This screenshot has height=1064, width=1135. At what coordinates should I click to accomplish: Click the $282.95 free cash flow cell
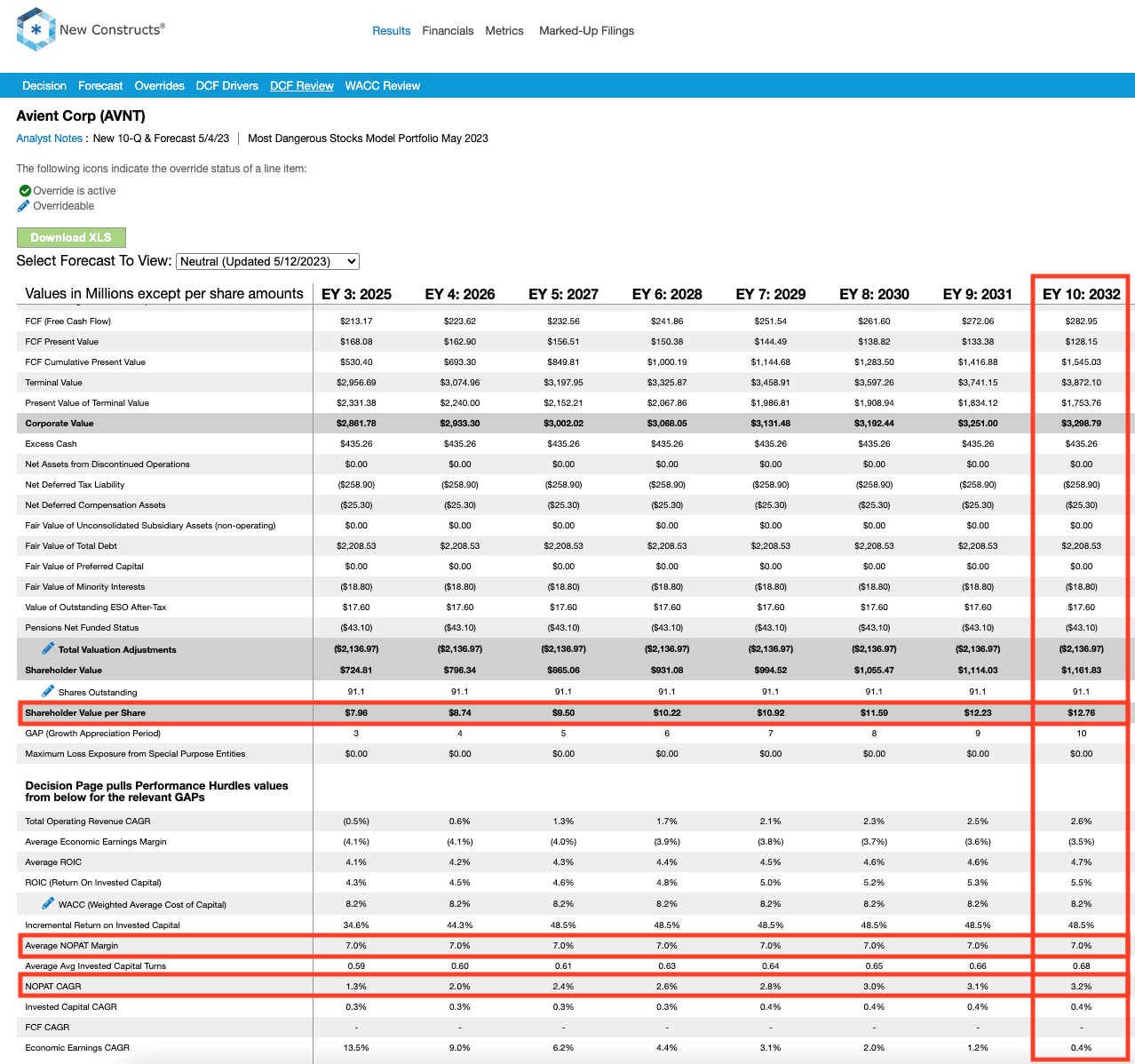click(1081, 322)
